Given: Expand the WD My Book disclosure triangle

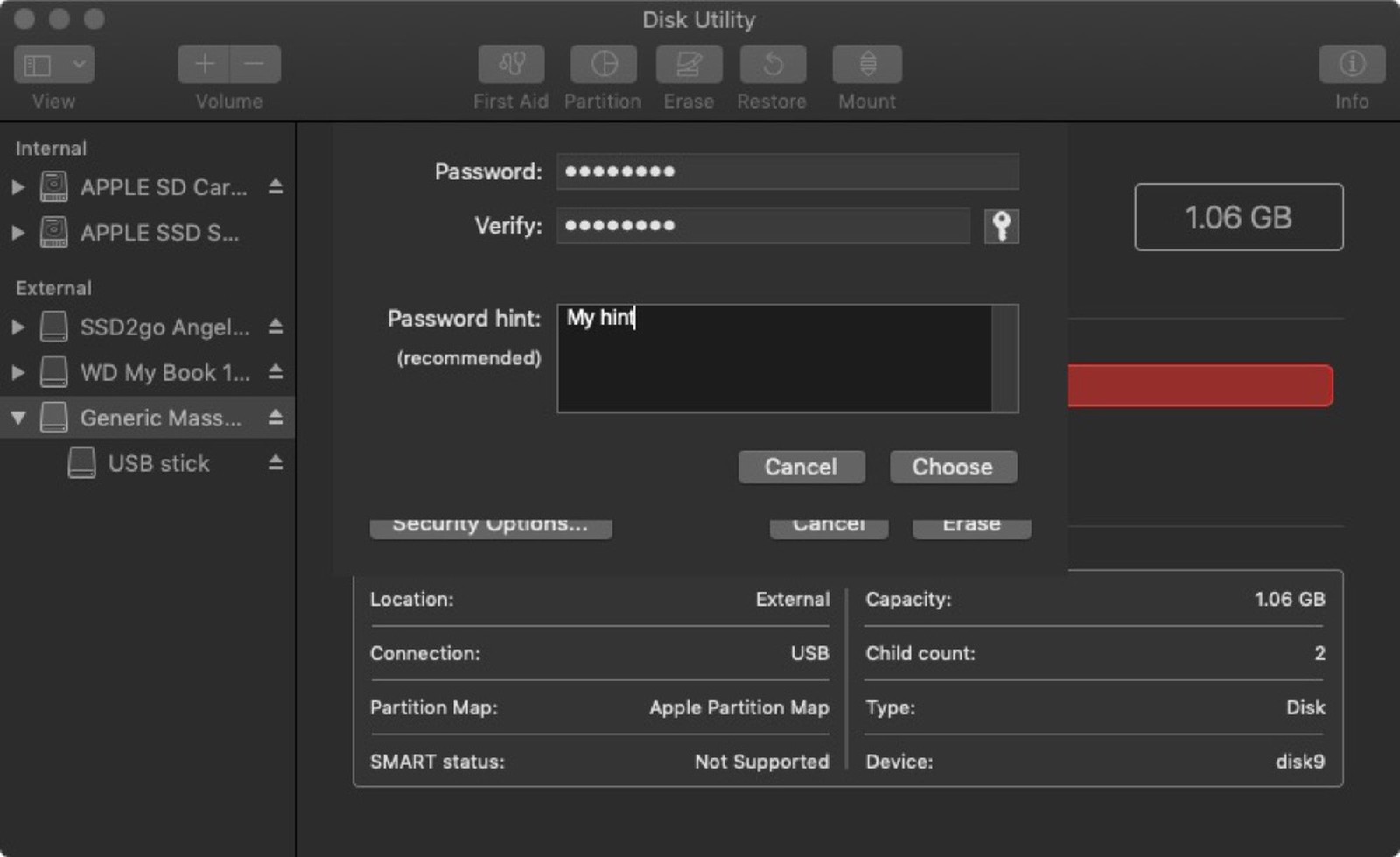Looking at the screenshot, I should point(16,373).
